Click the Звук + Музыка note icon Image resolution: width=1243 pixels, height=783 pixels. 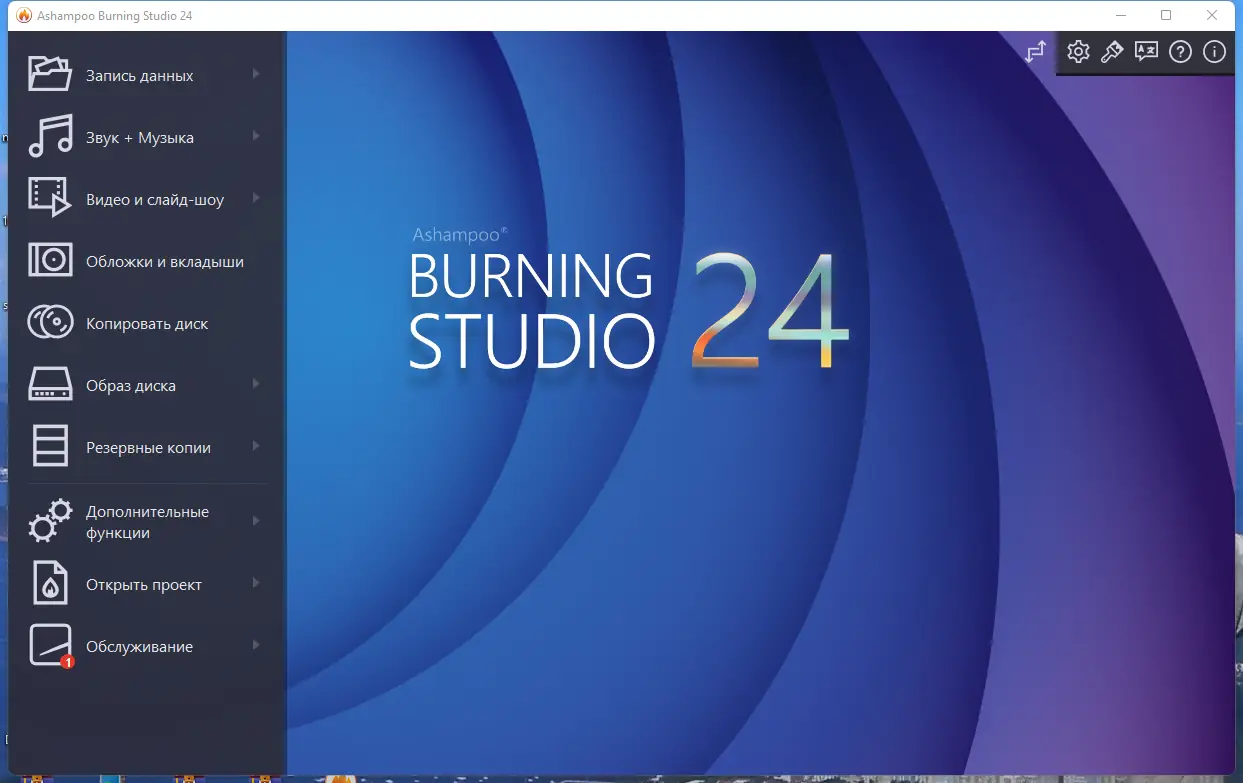coord(48,137)
